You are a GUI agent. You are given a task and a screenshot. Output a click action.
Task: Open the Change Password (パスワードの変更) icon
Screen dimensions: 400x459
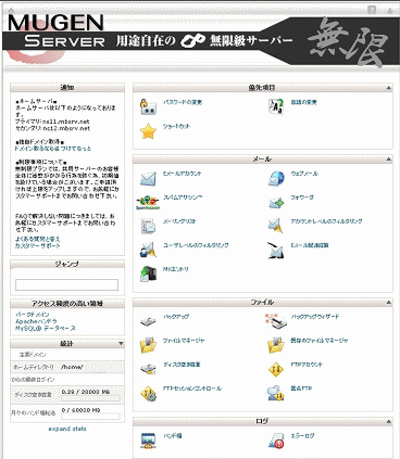[x=148, y=107]
